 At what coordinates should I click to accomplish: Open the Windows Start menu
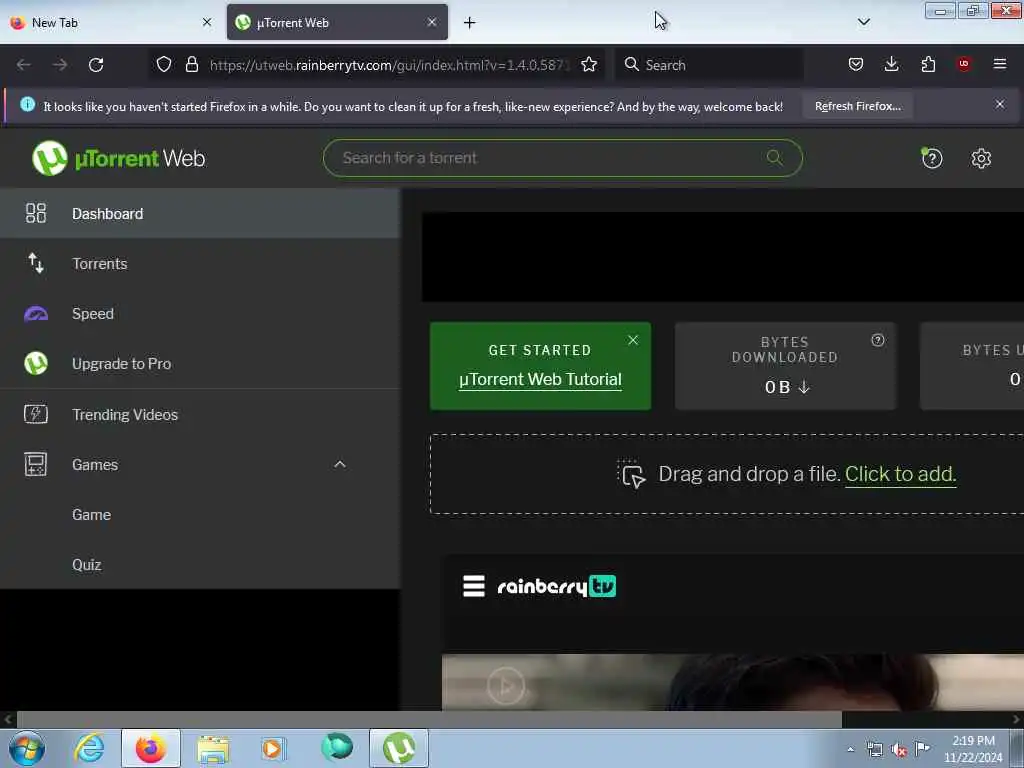pyautogui.click(x=27, y=749)
